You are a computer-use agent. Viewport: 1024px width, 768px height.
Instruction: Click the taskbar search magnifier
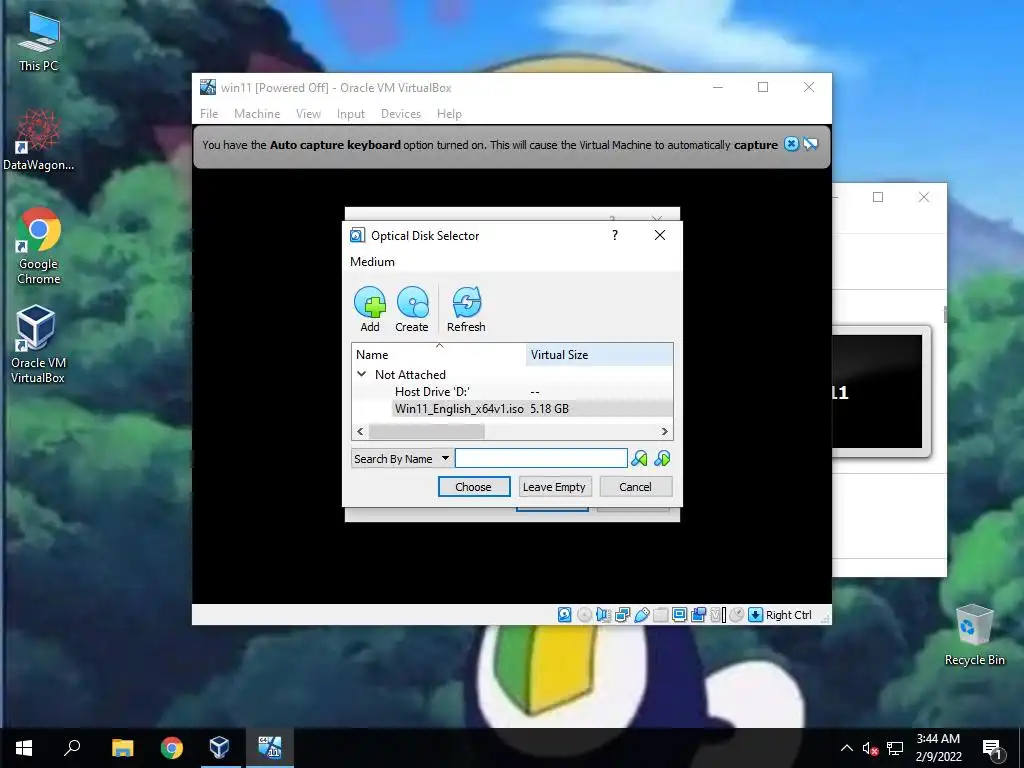(72, 748)
